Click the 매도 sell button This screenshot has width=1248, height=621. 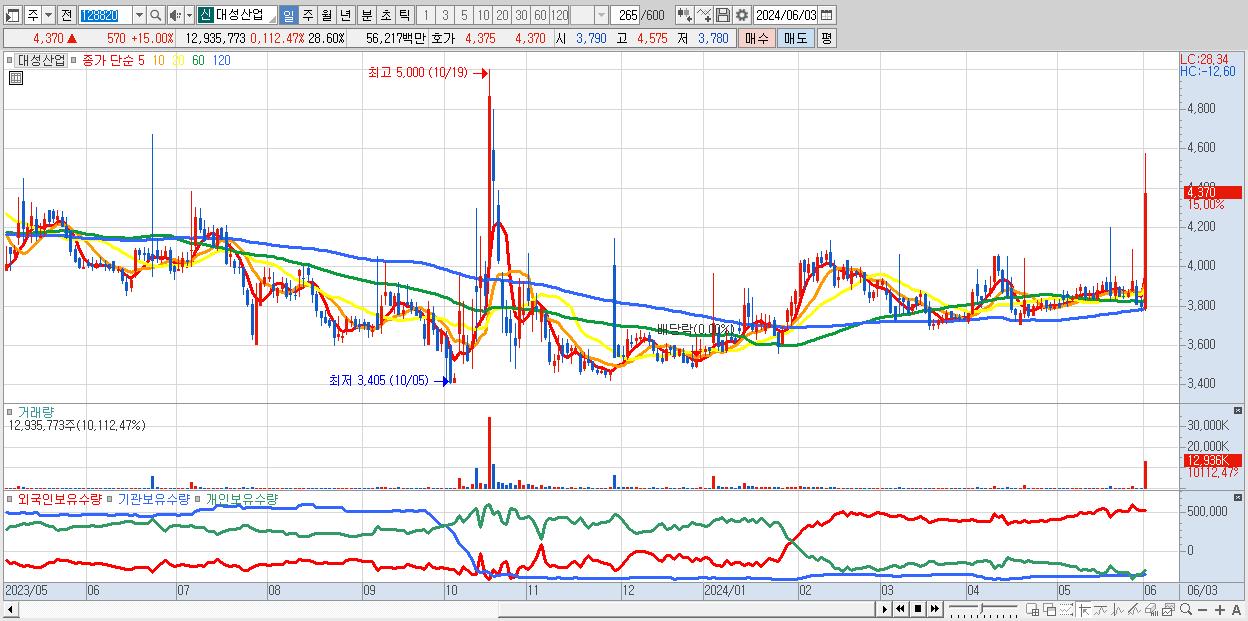[x=795, y=38]
